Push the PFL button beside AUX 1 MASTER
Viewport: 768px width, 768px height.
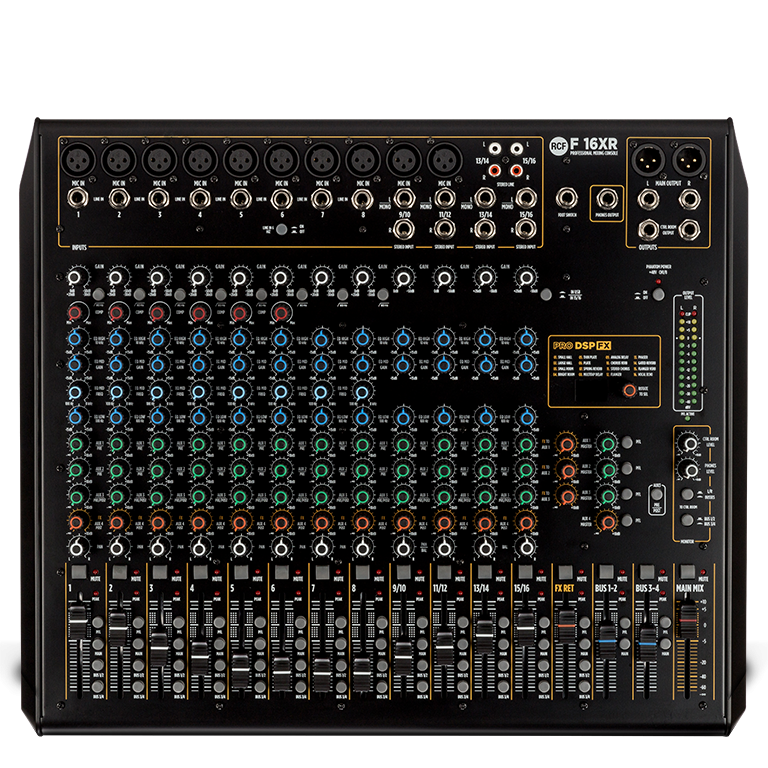pos(626,442)
